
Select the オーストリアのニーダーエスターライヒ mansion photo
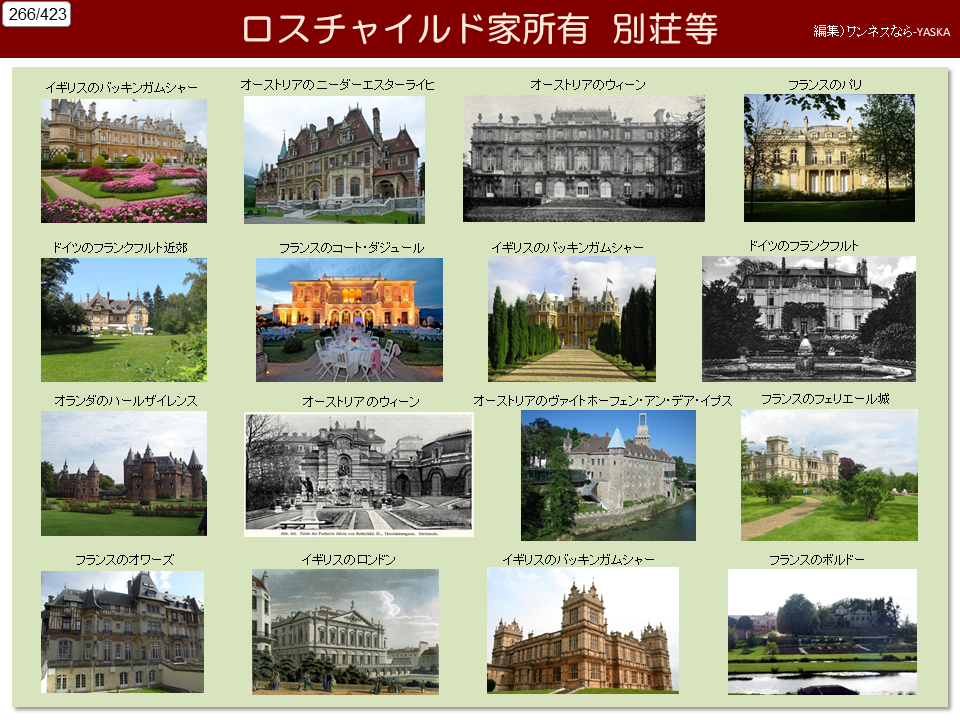[x=334, y=159]
